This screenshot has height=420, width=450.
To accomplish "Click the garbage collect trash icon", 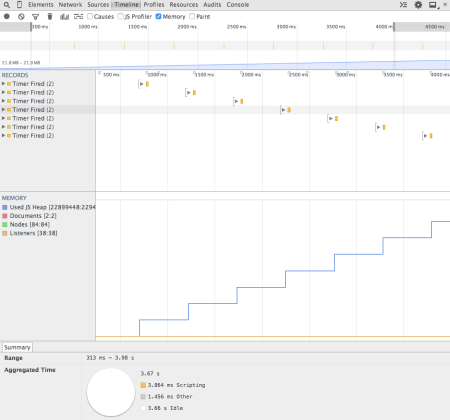I will pos(50,16).
